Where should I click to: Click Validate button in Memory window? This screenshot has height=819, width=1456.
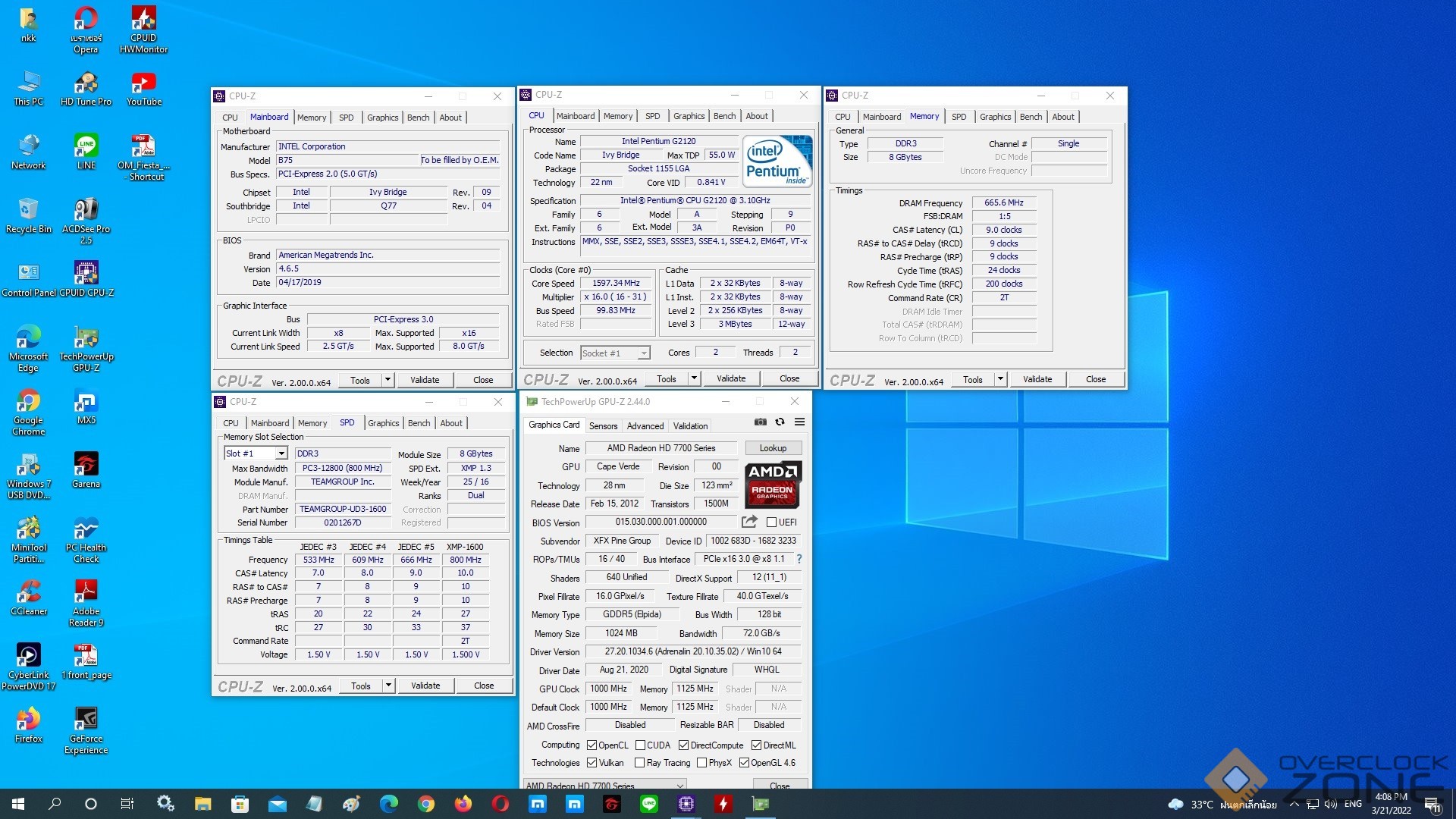click(1037, 379)
